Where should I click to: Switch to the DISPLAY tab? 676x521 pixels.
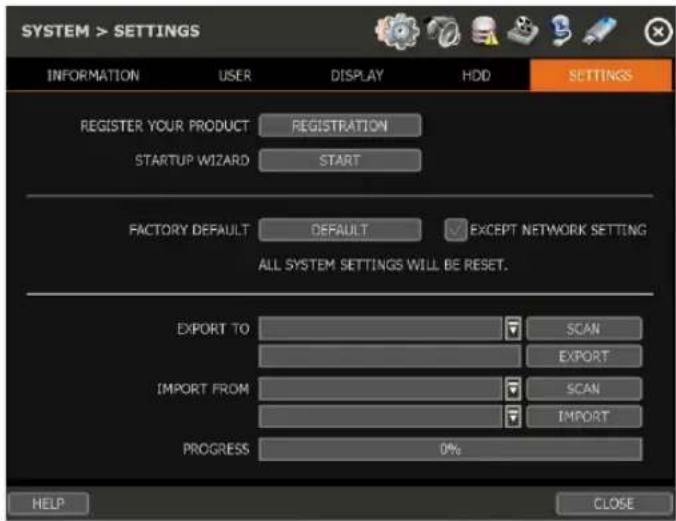coord(357,75)
